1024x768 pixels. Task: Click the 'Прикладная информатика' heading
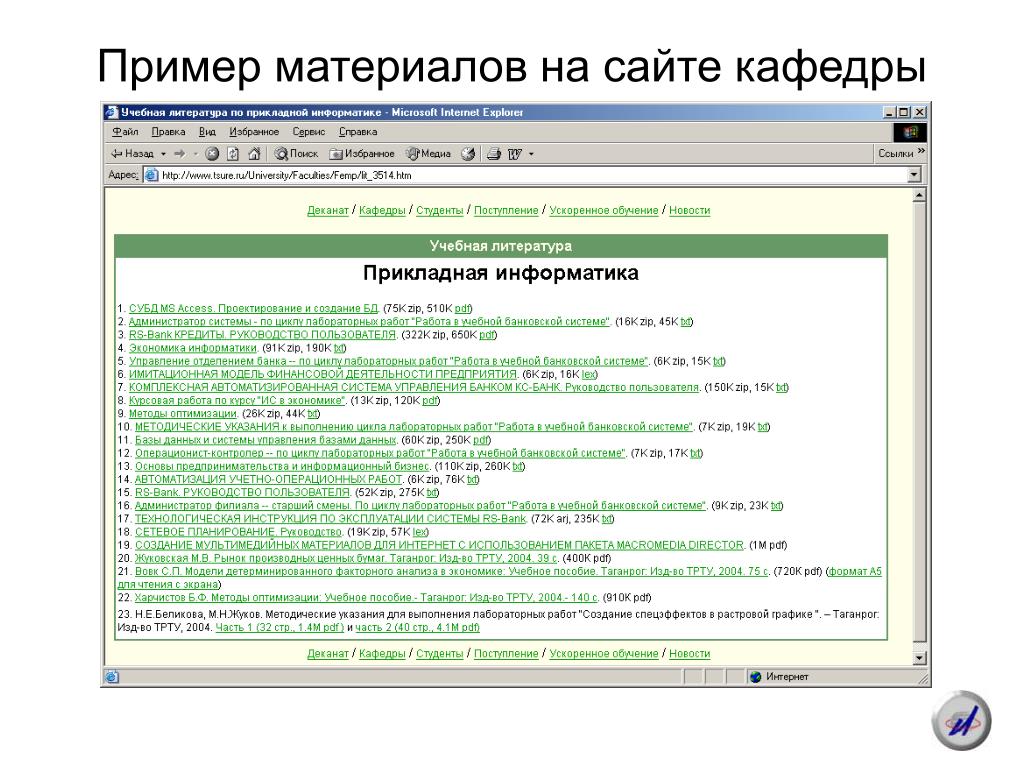click(501, 273)
